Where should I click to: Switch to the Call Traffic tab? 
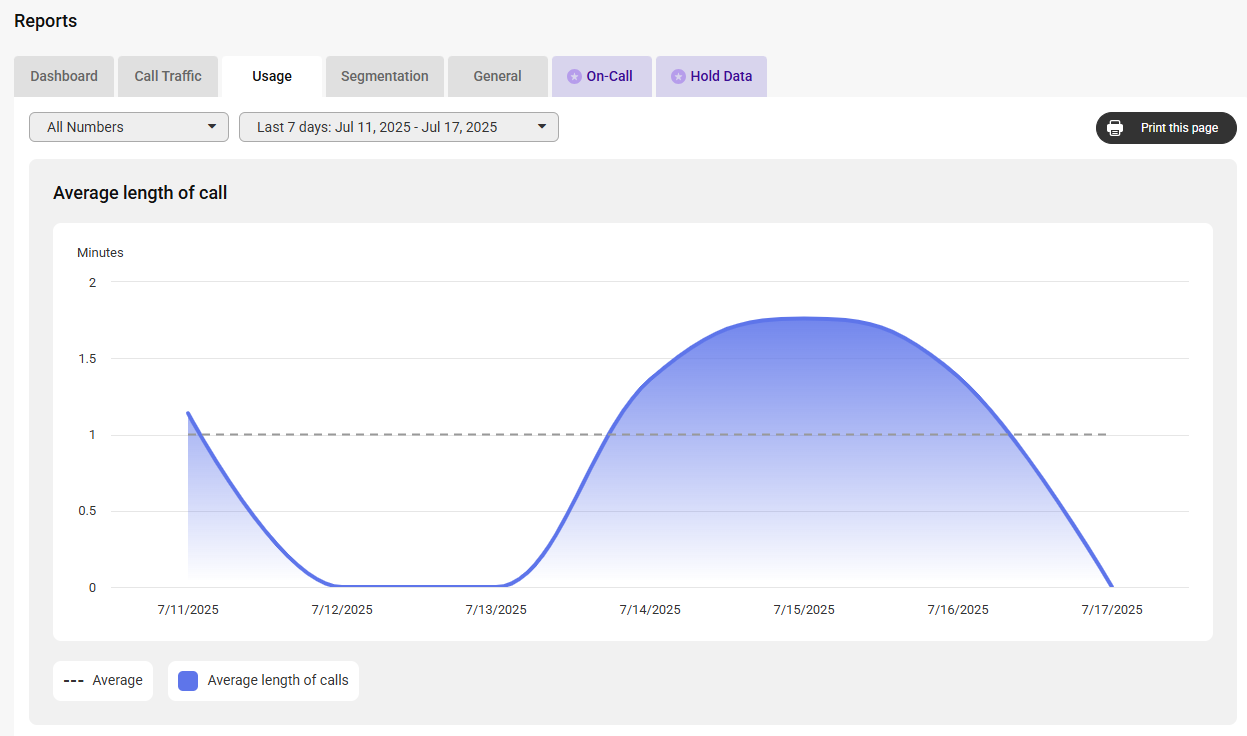pos(168,76)
